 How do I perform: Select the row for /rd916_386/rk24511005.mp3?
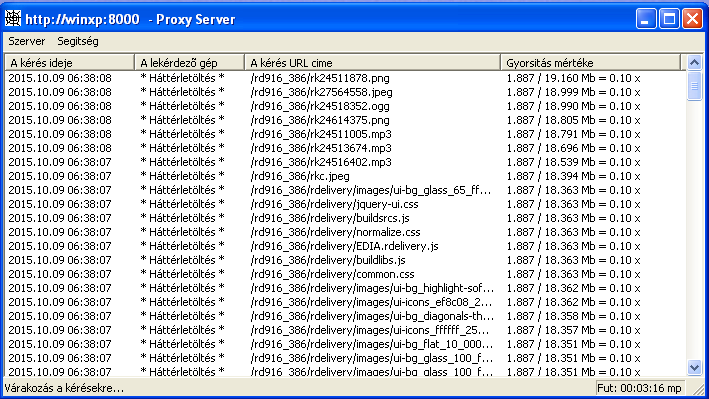click(345, 134)
